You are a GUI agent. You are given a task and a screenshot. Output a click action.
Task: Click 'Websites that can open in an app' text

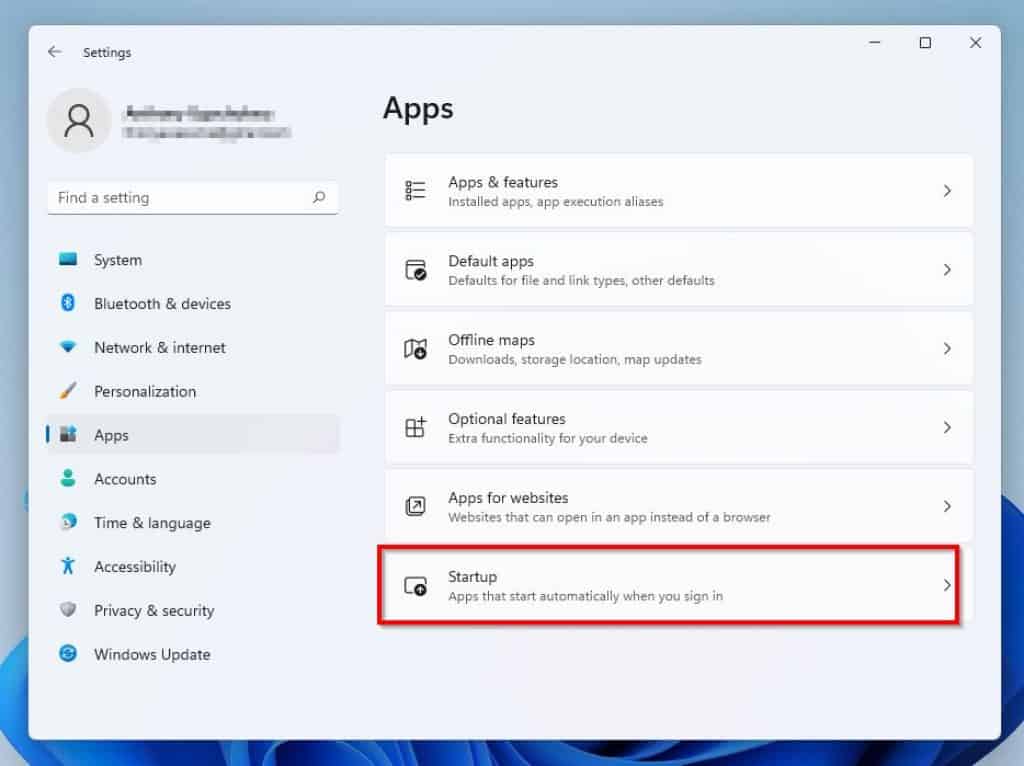point(609,517)
